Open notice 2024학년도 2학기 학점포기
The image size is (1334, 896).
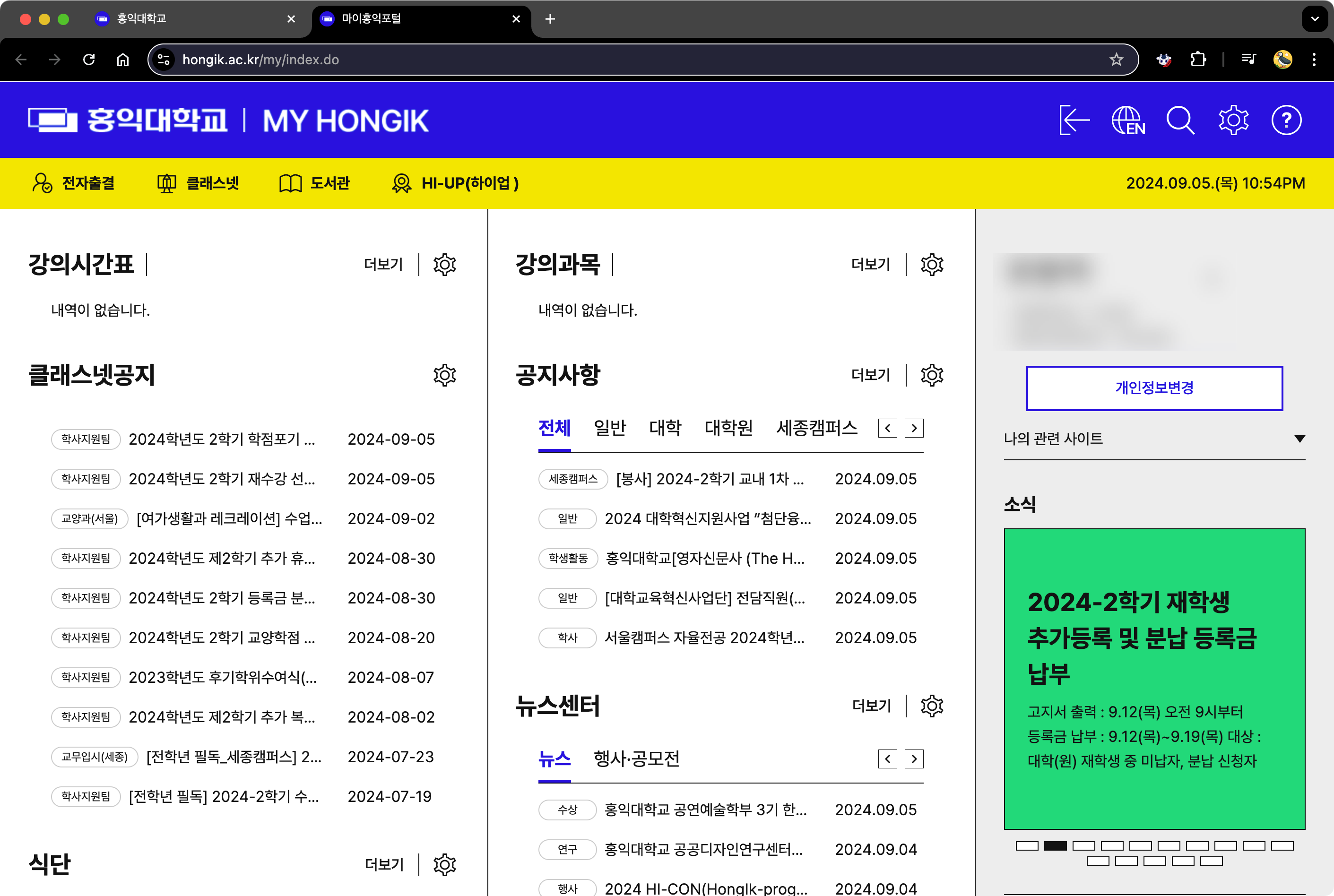[222, 439]
